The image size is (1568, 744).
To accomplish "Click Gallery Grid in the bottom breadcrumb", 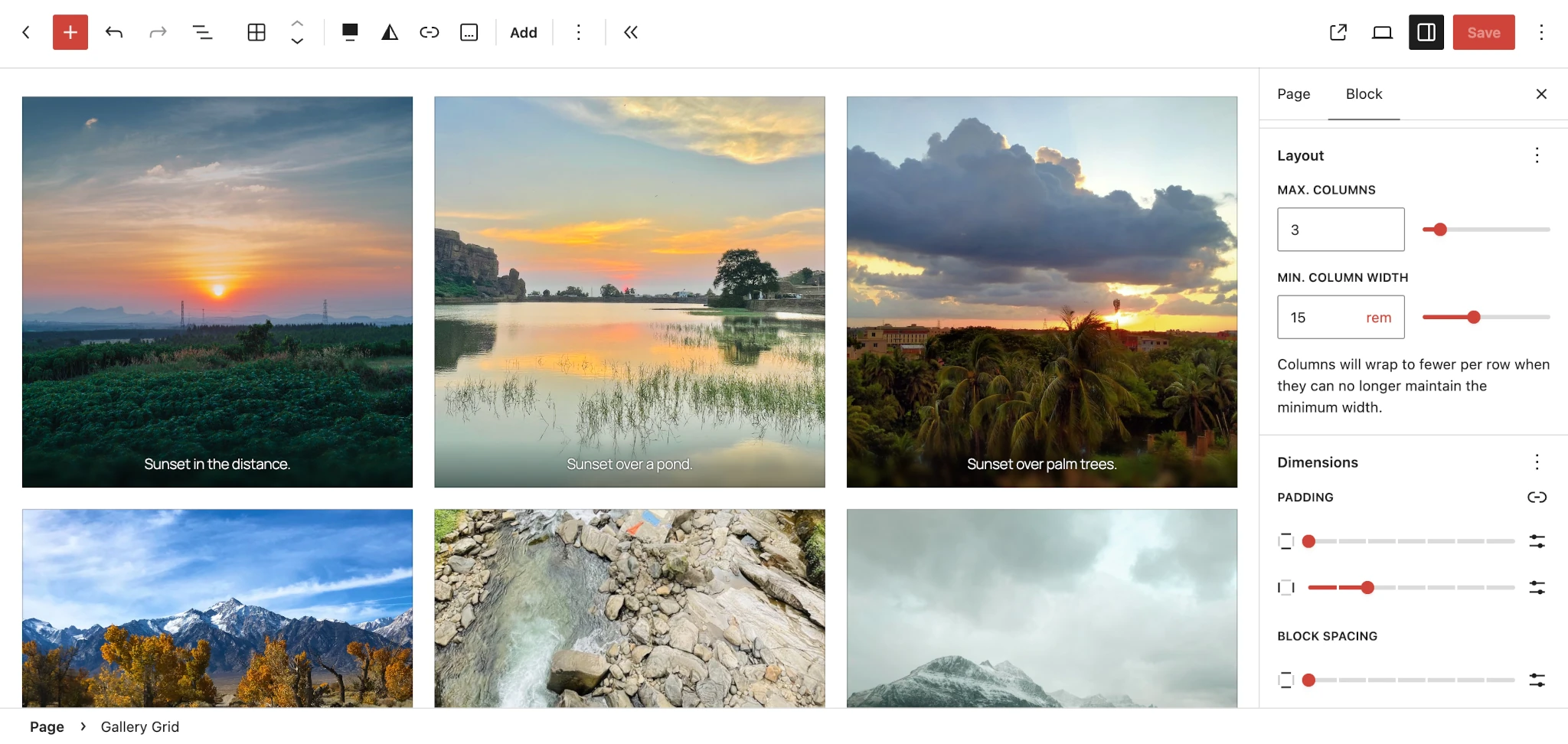I will (x=140, y=726).
